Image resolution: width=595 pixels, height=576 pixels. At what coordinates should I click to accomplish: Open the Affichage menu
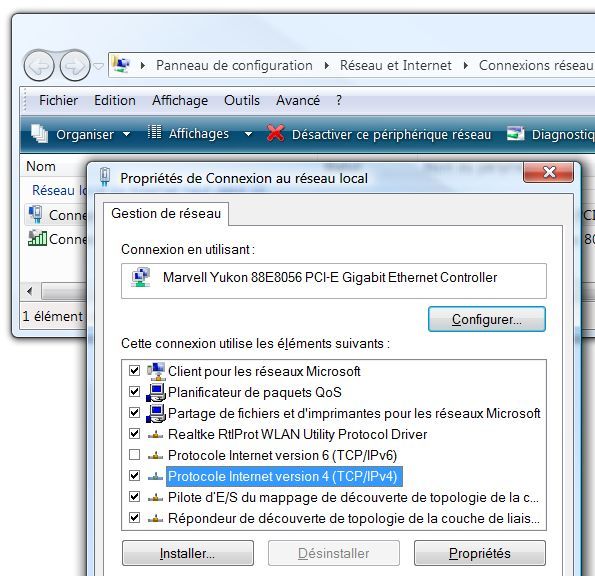click(180, 101)
